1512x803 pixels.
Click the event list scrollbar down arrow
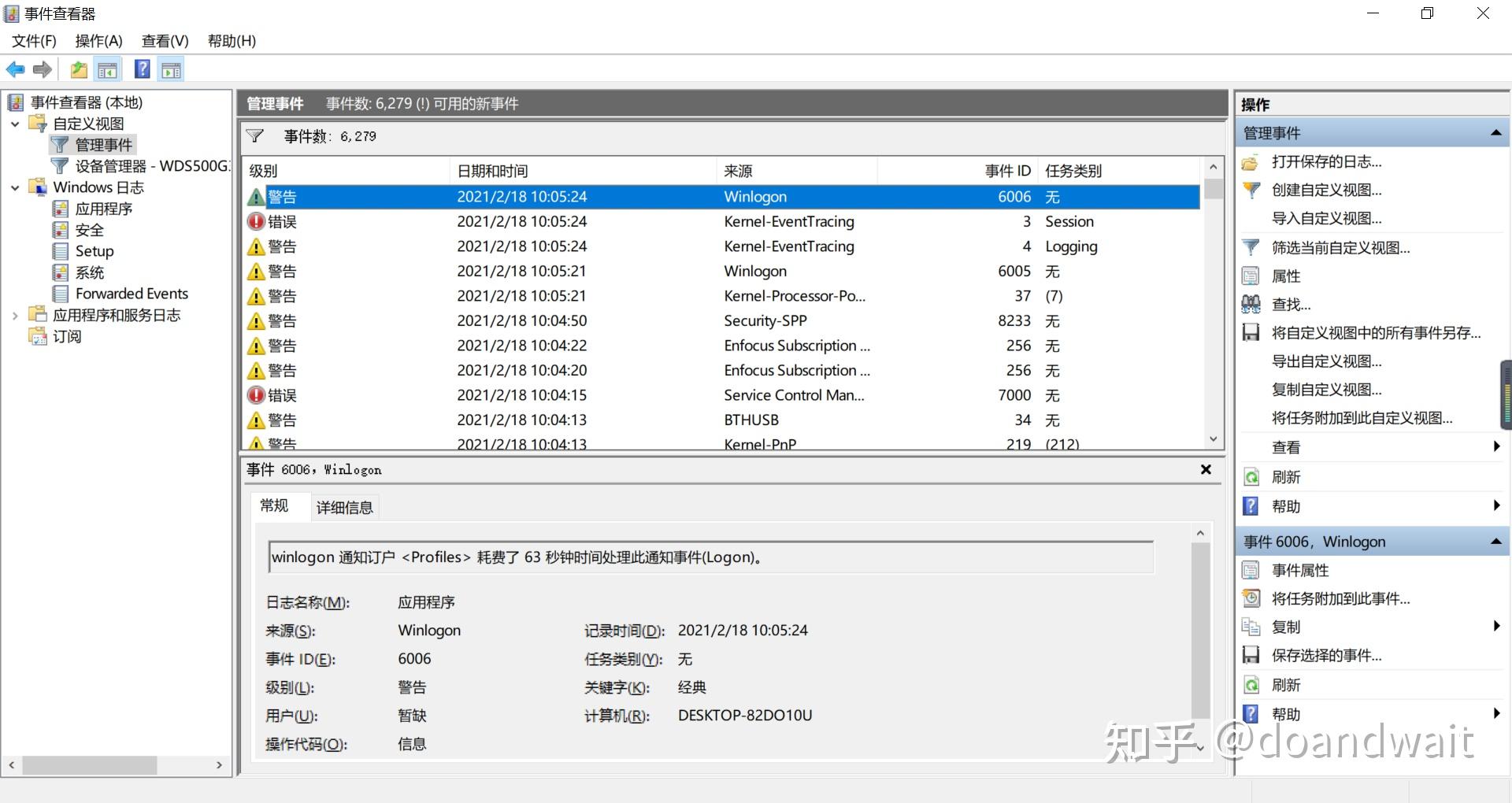pos(1213,439)
